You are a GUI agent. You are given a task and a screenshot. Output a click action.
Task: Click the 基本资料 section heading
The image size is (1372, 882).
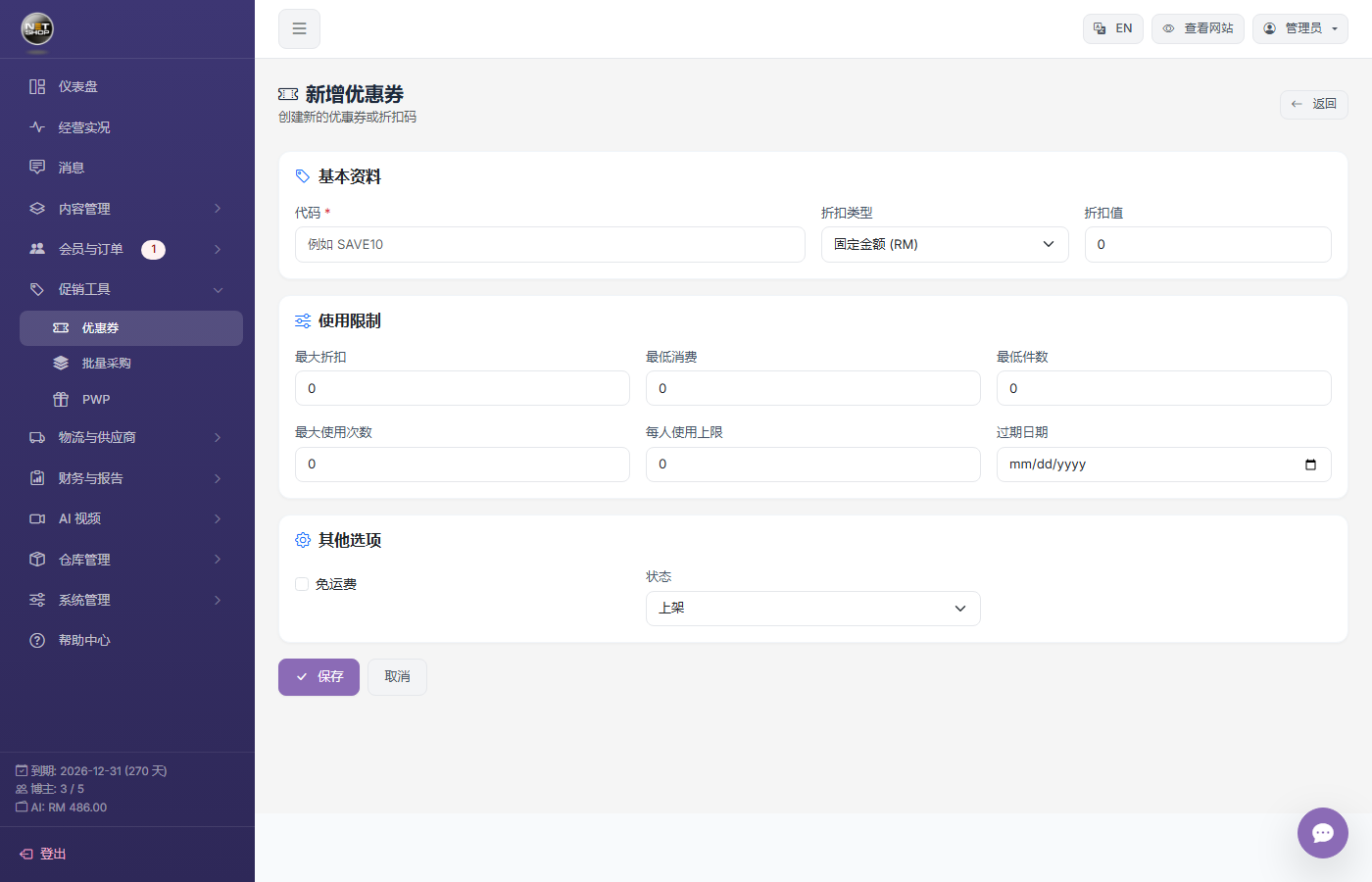350,176
